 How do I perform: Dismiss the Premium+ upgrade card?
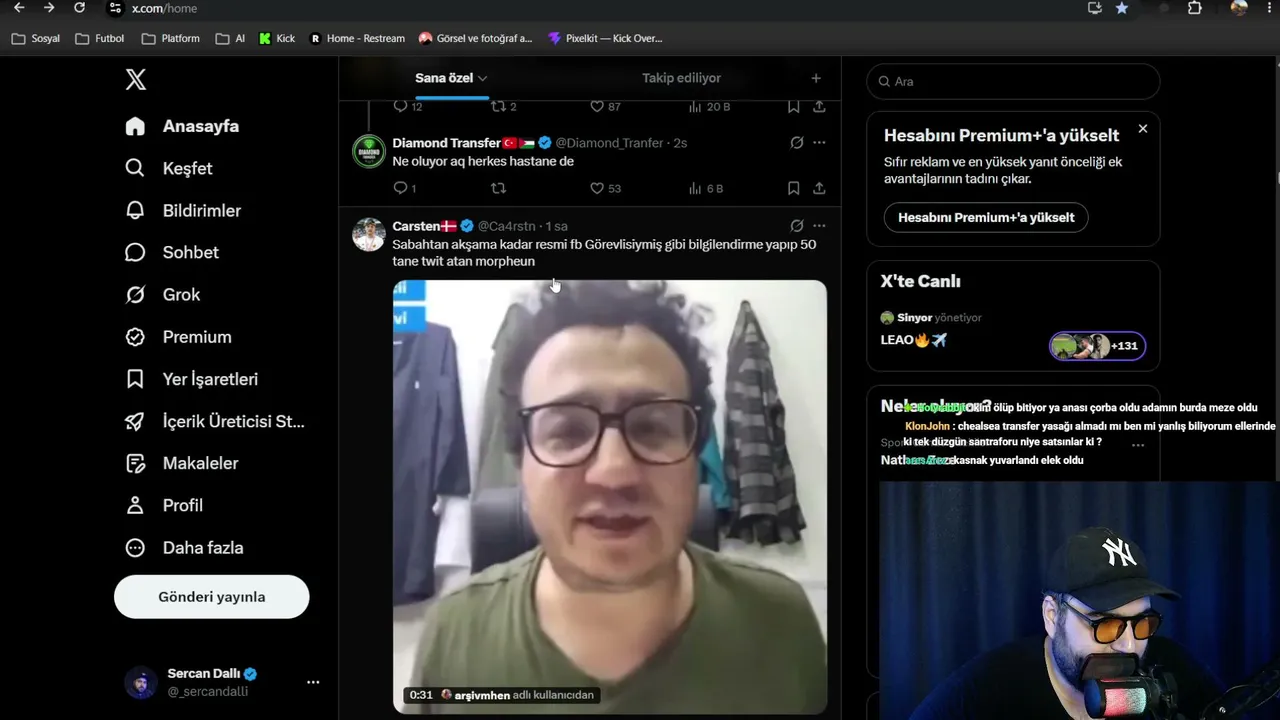pyautogui.click(x=1143, y=129)
